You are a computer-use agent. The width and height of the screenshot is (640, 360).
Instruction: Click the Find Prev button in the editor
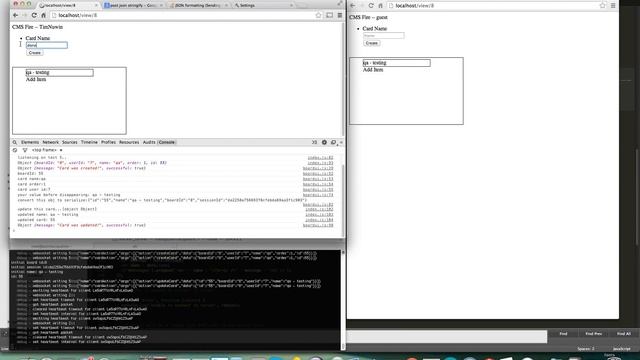coord(593,334)
